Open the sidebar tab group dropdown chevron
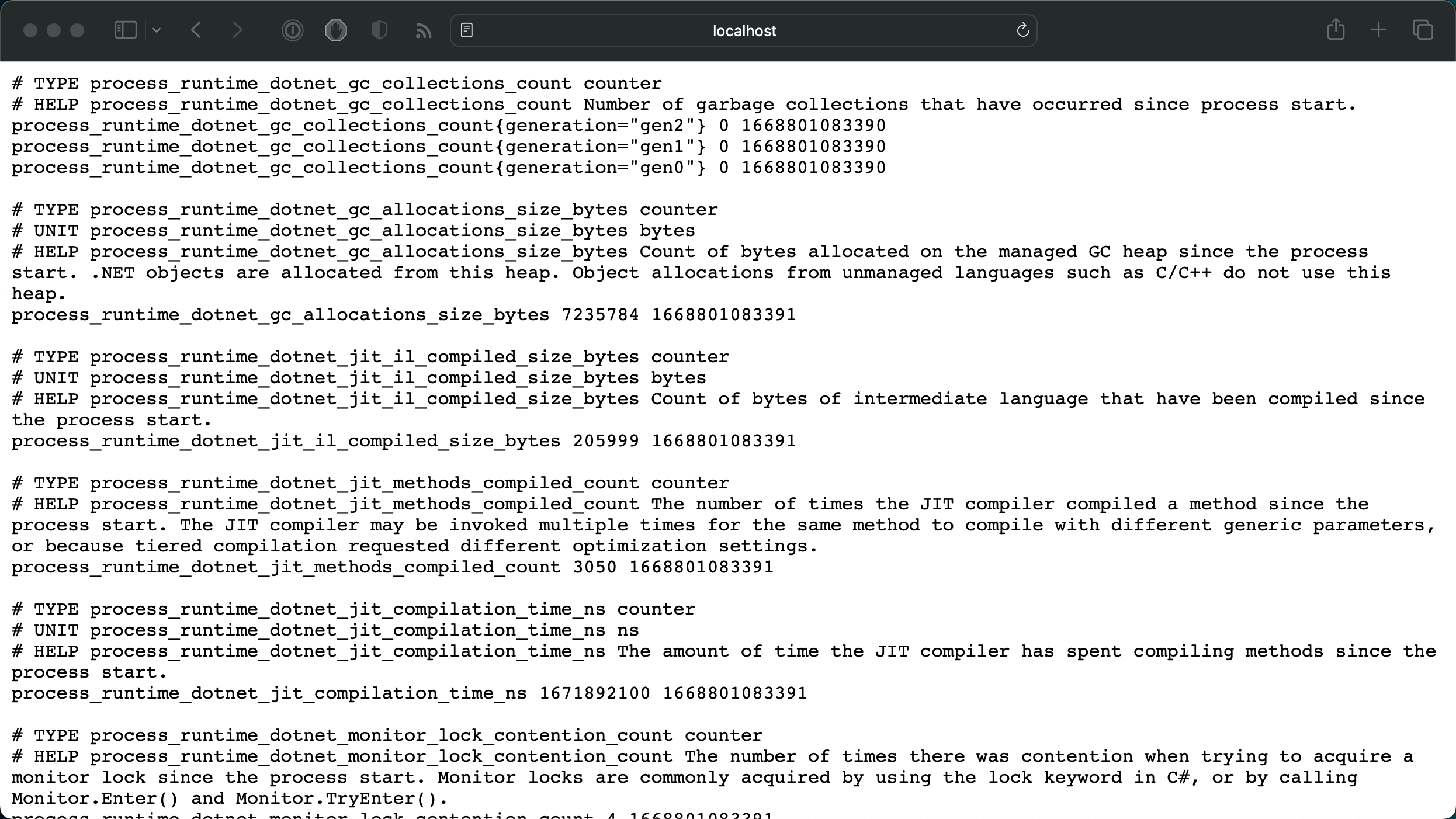The image size is (1456, 819). [157, 30]
